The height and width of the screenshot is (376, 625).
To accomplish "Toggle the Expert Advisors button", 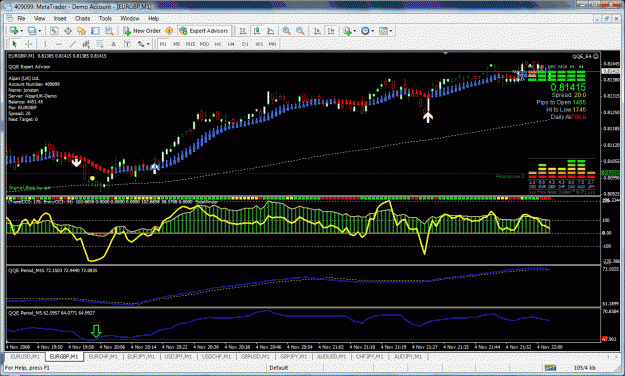I will pyautogui.click(x=204, y=31).
